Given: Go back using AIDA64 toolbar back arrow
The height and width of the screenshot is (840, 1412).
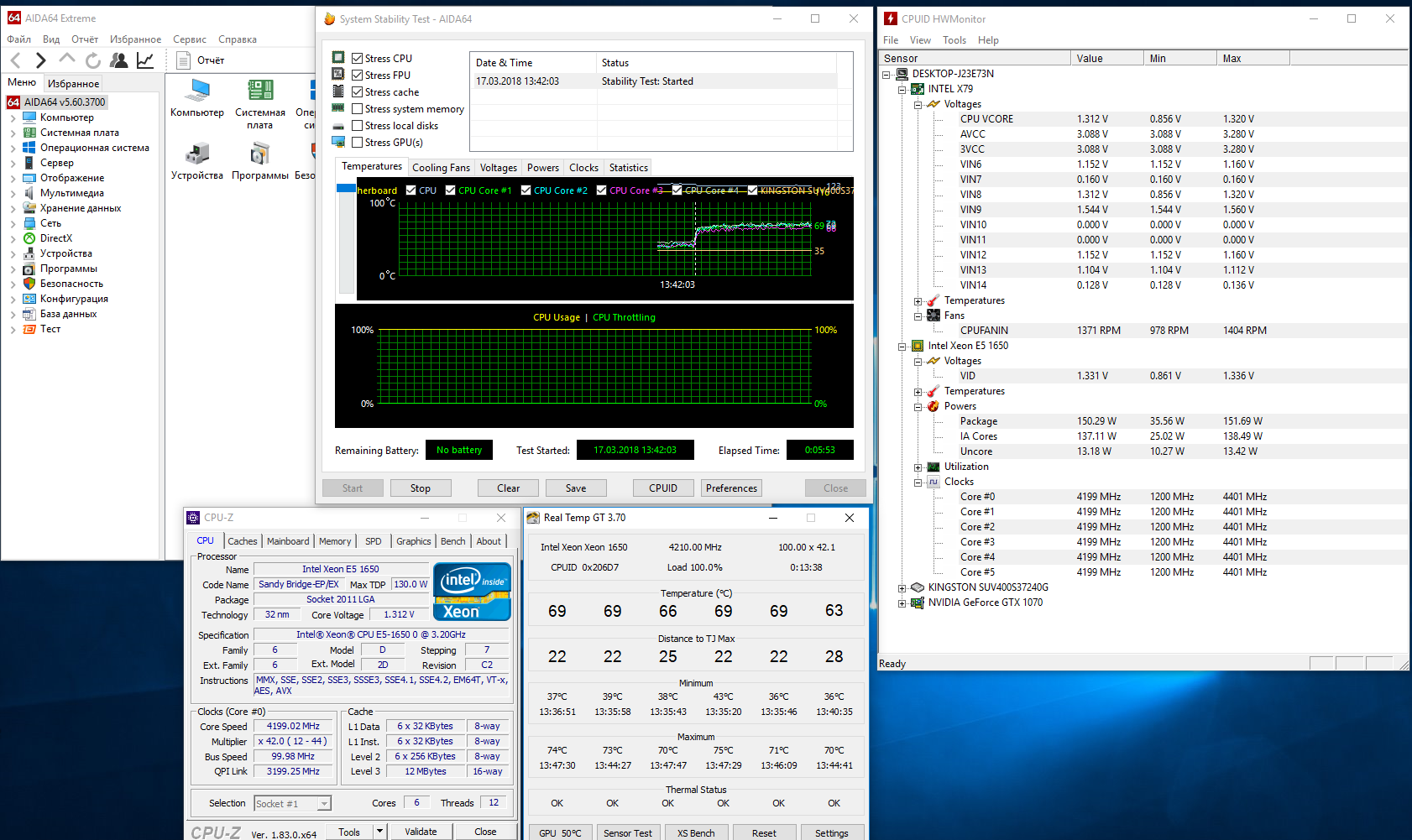Looking at the screenshot, I should (16, 60).
